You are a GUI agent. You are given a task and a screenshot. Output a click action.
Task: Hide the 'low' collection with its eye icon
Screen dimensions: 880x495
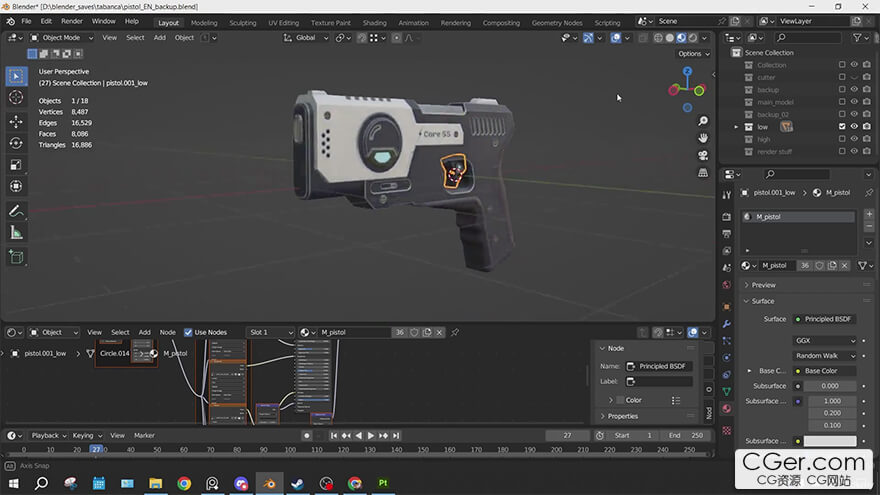coord(854,127)
